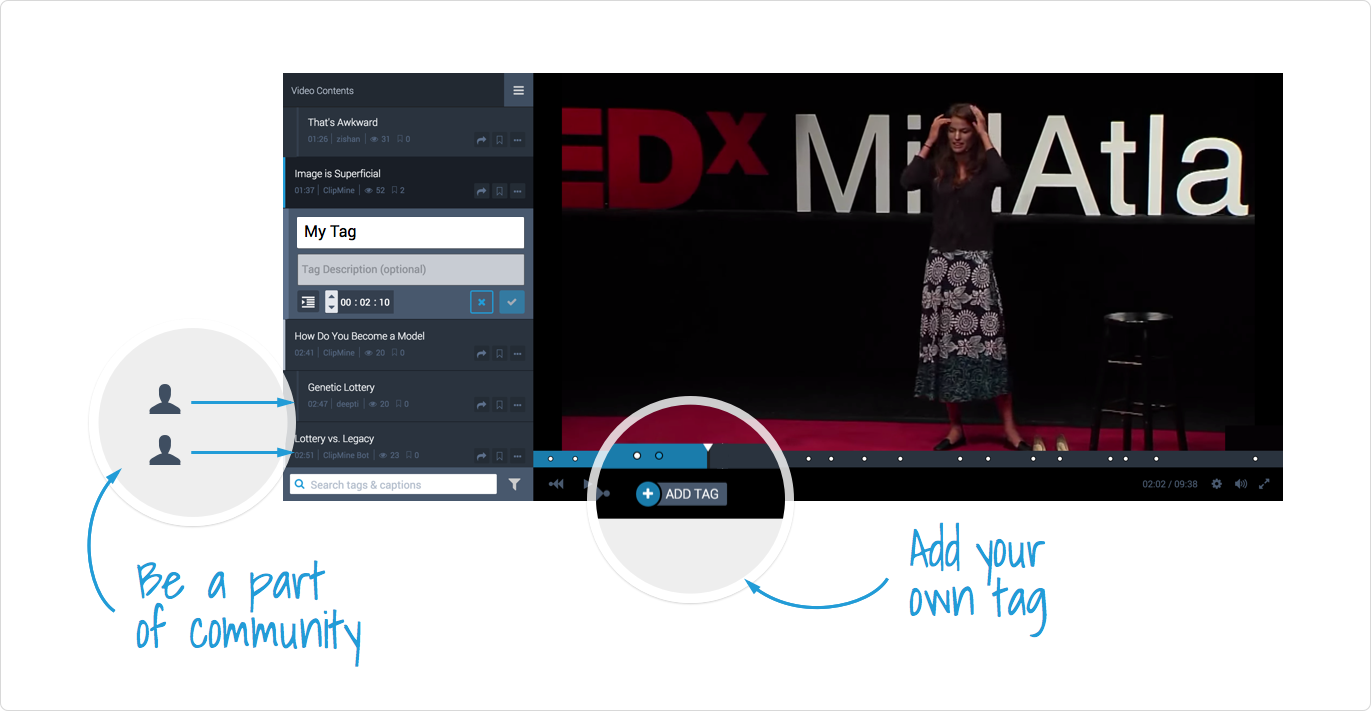Click the My Tag title field
This screenshot has height=711, width=1371.
tap(410, 232)
